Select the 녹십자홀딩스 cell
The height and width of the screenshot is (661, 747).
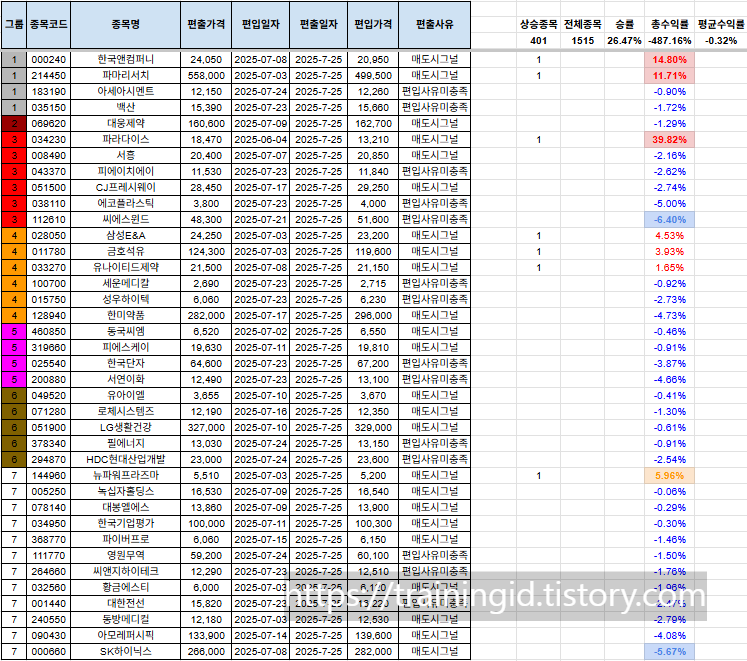pyautogui.click(x=126, y=491)
